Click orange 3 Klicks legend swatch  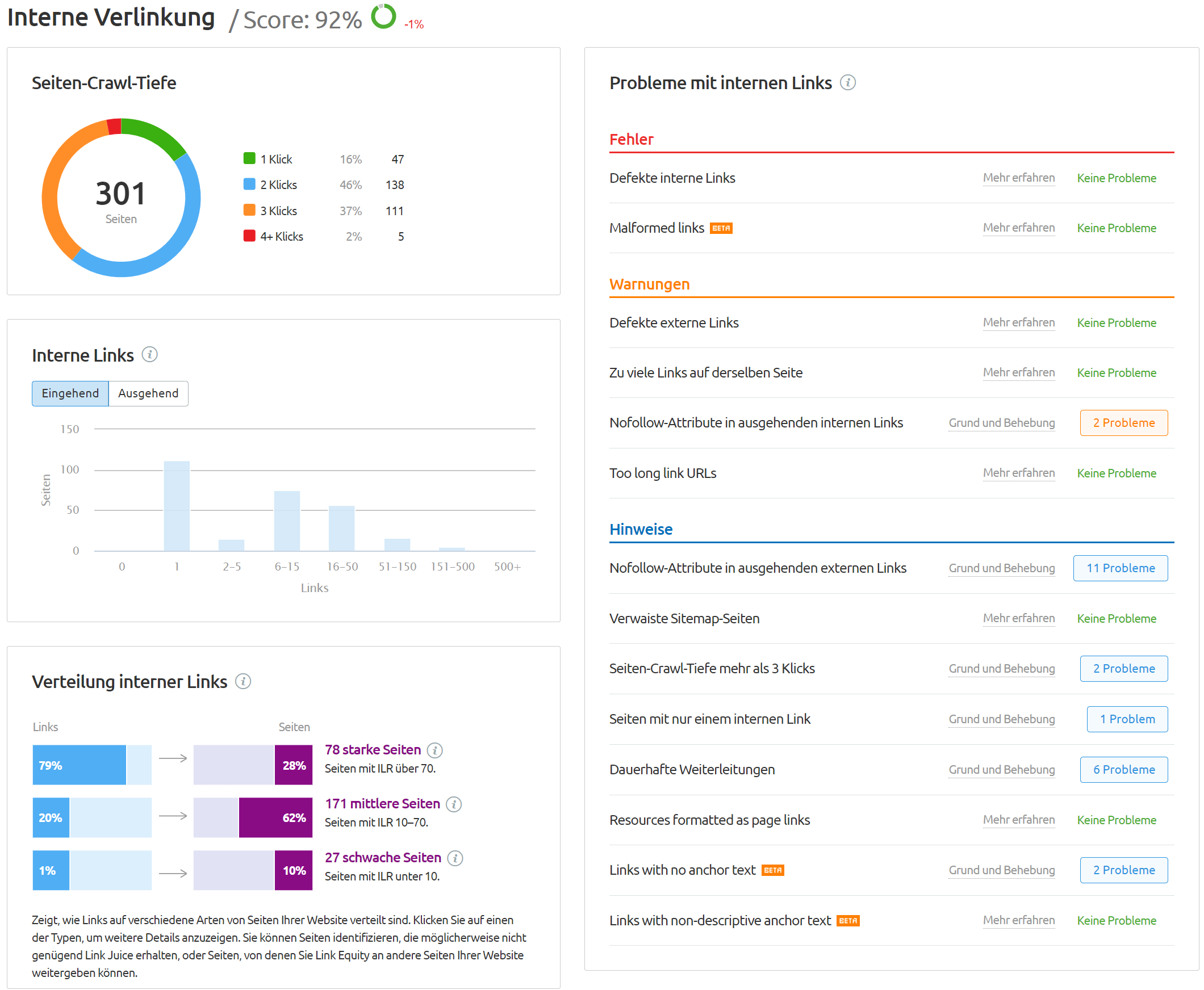[x=249, y=210]
